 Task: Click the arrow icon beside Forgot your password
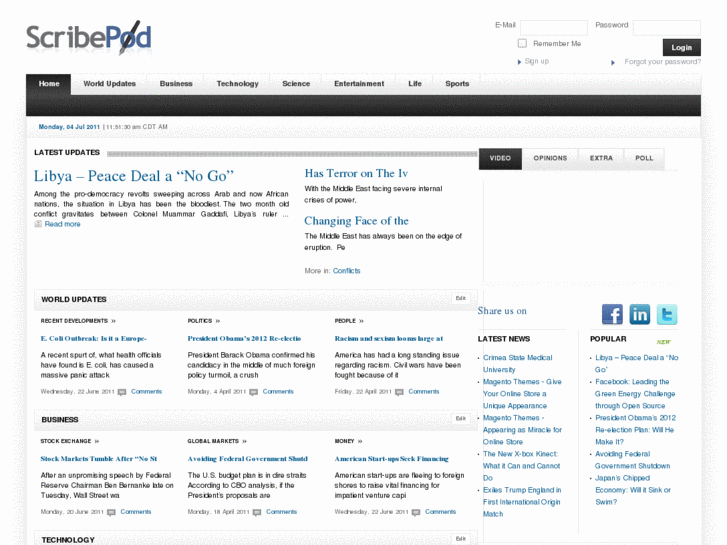[613, 62]
